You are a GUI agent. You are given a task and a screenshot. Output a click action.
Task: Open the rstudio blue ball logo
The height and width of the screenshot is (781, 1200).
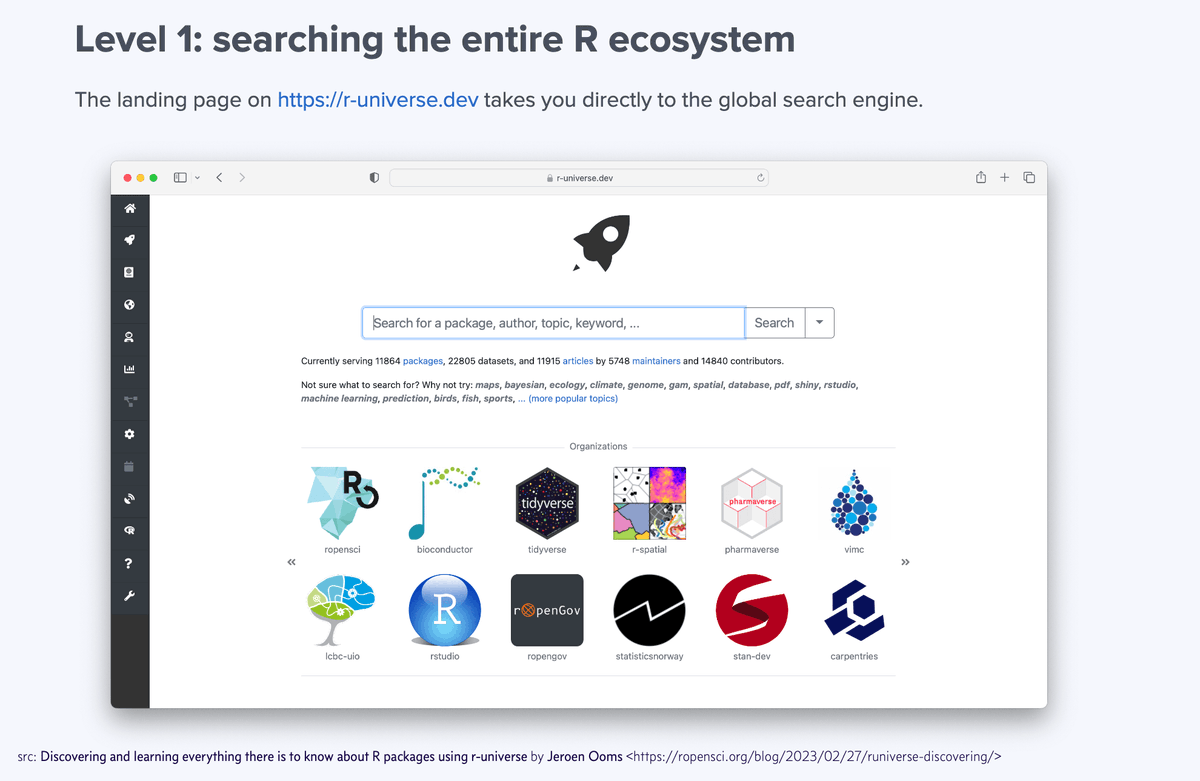point(444,610)
